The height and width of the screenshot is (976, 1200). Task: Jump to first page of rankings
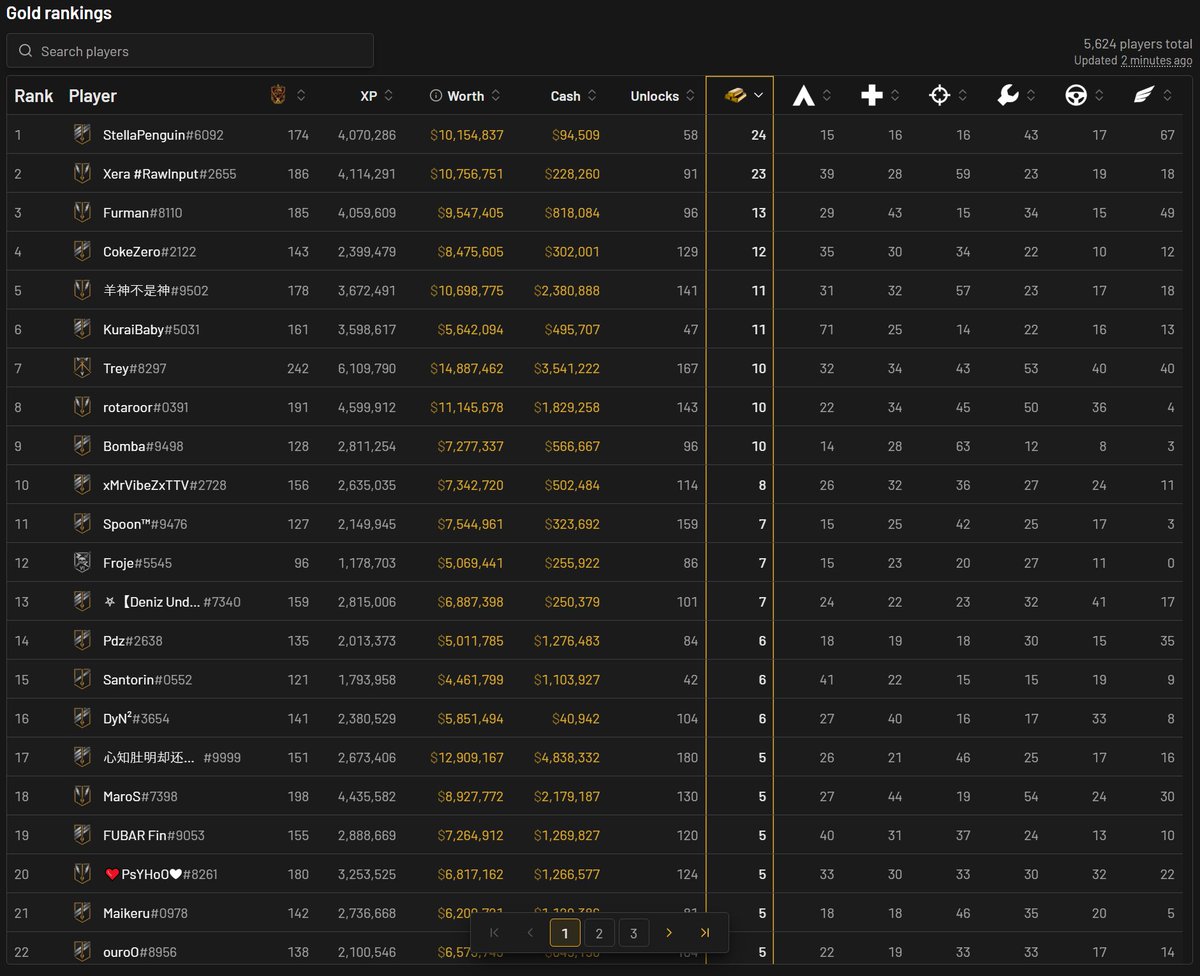[494, 933]
